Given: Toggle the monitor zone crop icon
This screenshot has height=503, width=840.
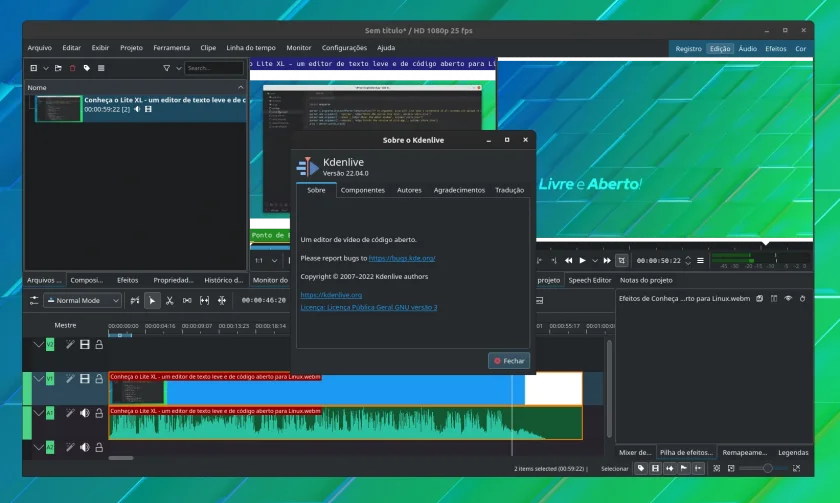Looking at the screenshot, I should coord(621,261).
